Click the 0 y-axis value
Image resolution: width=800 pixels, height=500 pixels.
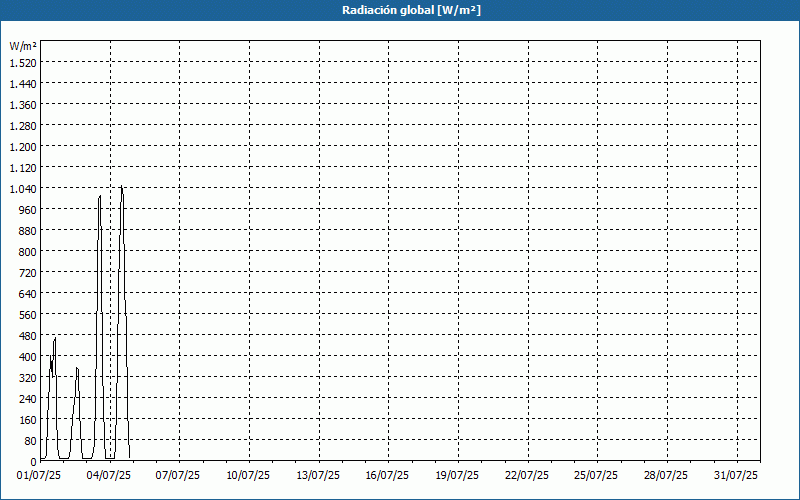(34, 462)
